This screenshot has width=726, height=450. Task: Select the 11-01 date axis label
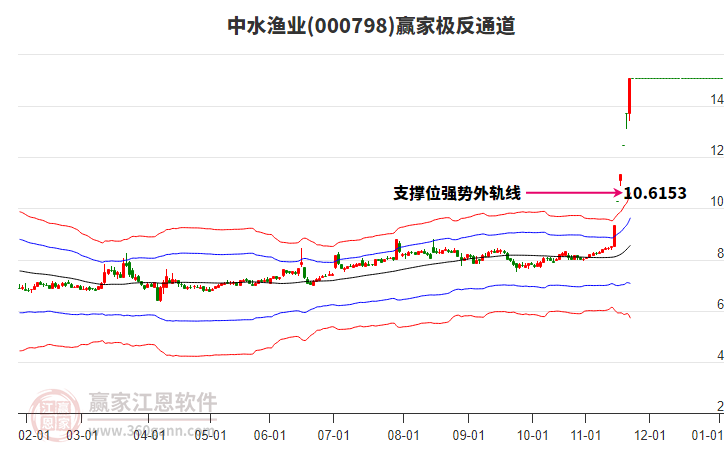tap(586, 436)
